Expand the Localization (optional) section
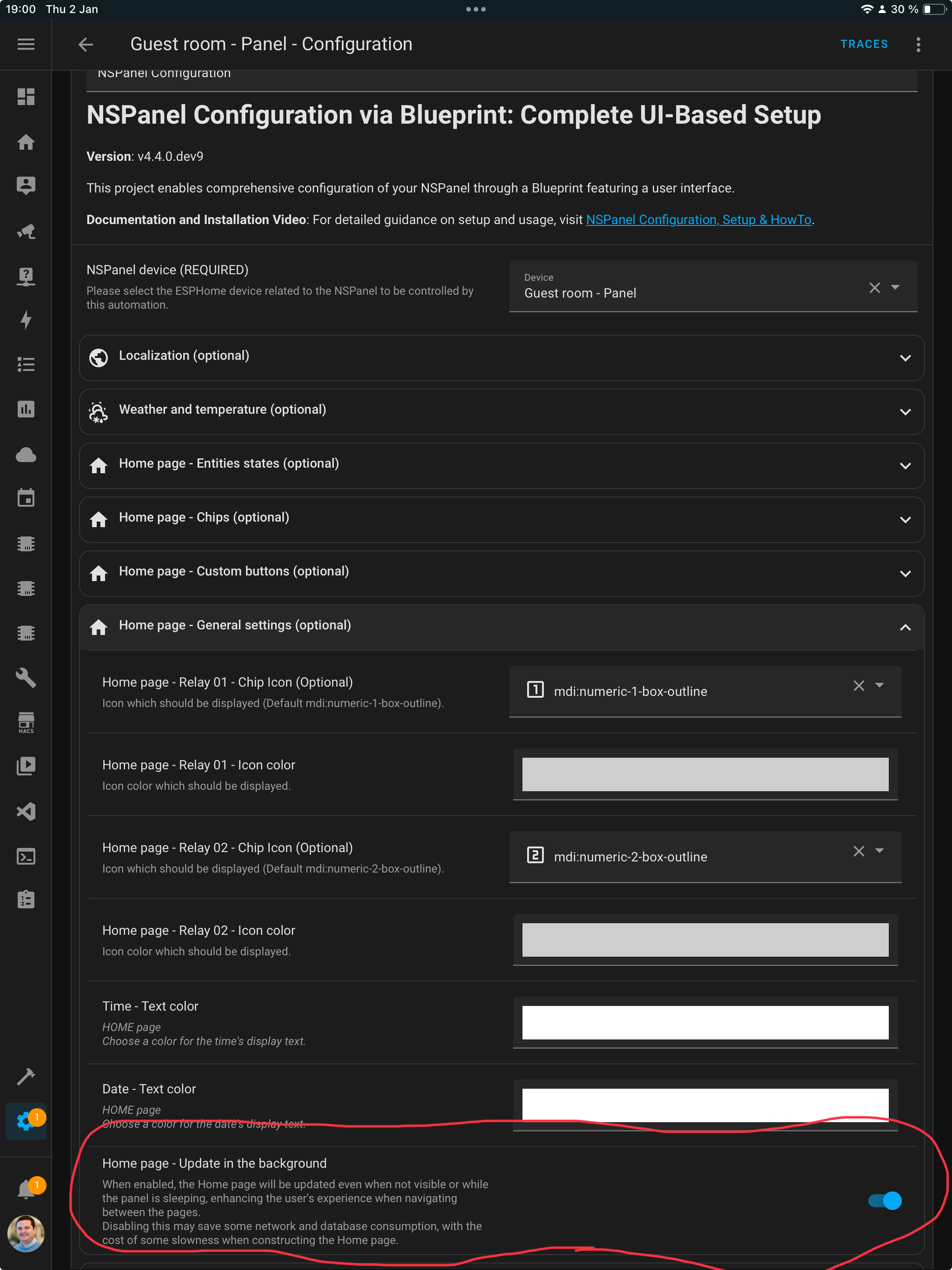 coord(906,357)
